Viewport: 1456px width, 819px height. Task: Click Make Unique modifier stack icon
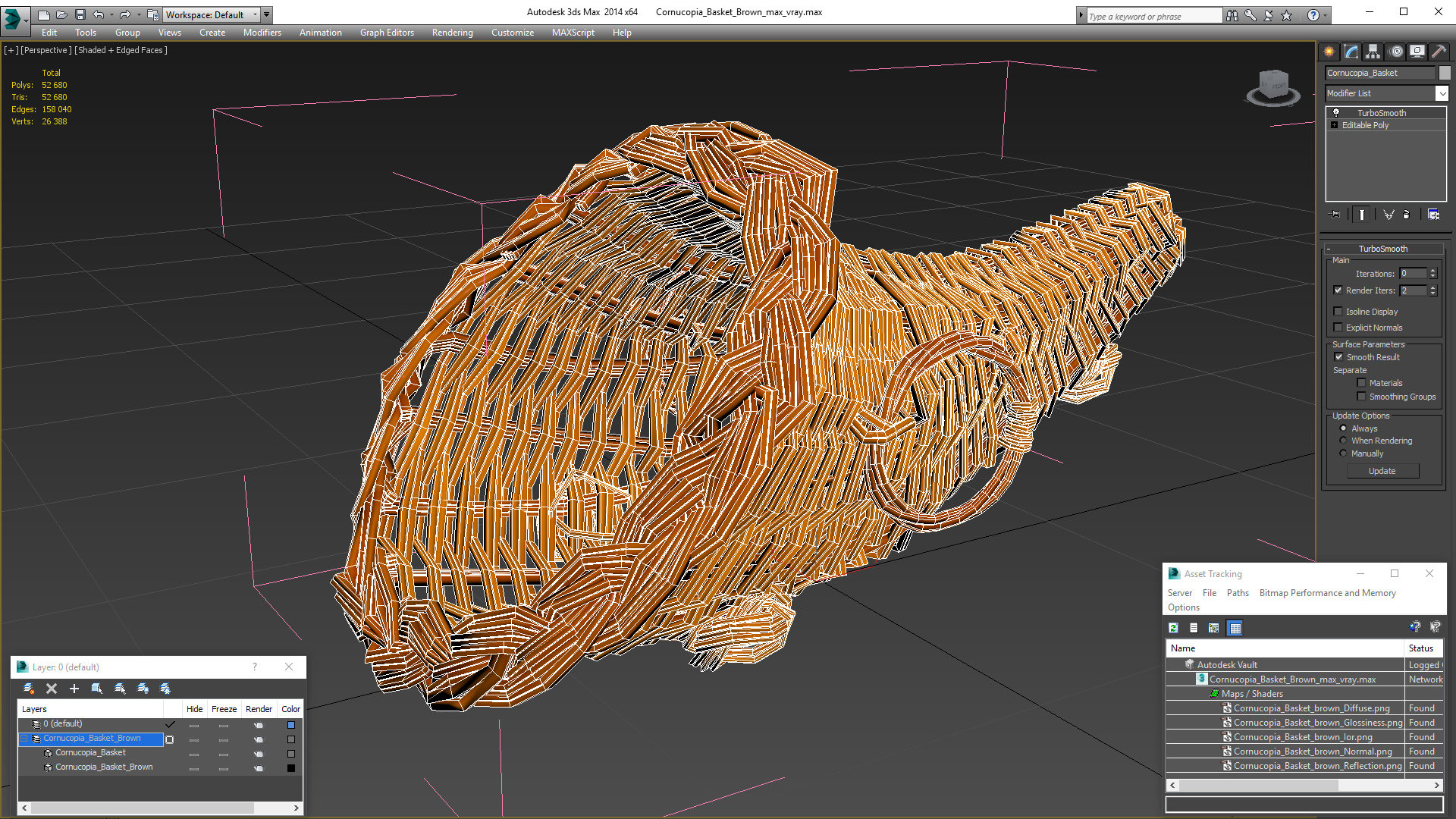pyautogui.click(x=1389, y=215)
